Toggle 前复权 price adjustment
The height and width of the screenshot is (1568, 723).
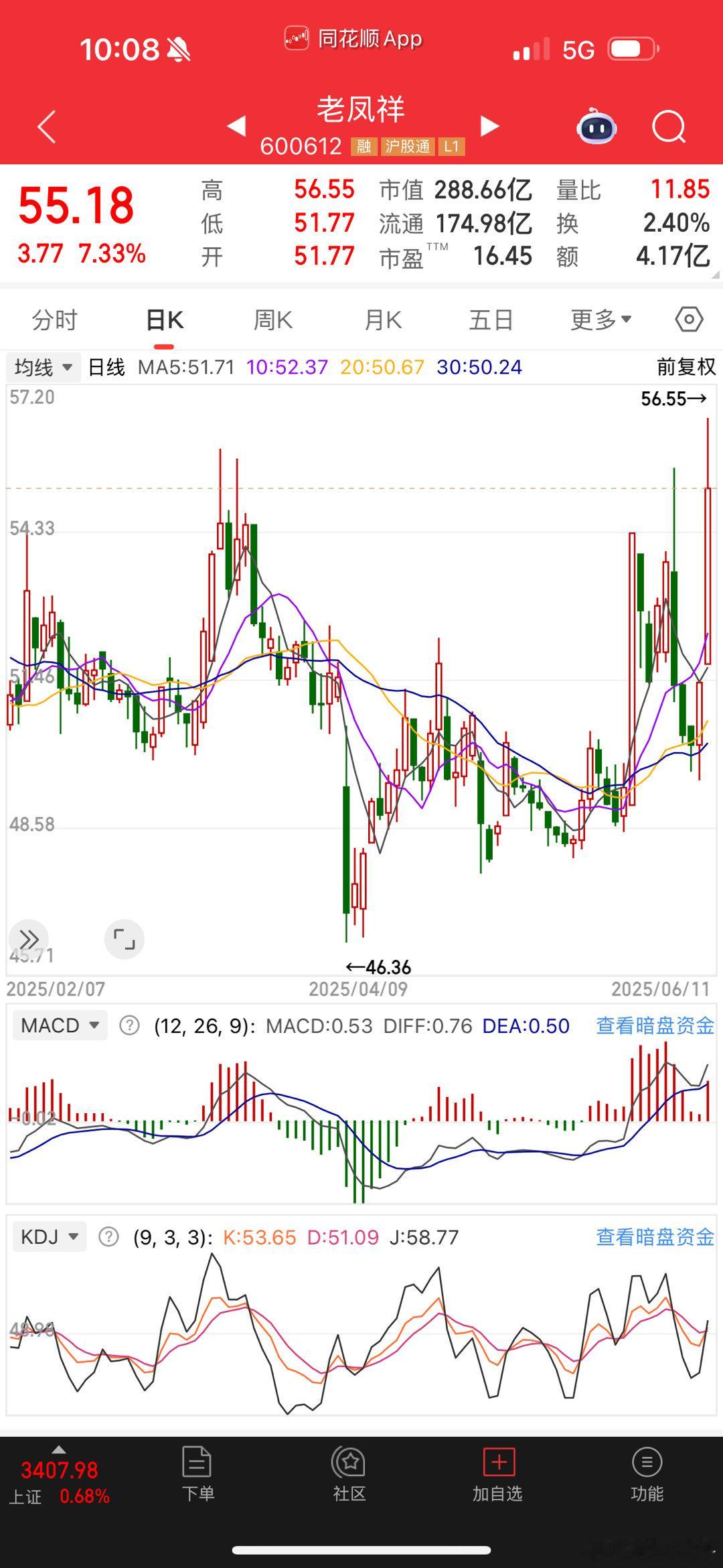(x=686, y=367)
